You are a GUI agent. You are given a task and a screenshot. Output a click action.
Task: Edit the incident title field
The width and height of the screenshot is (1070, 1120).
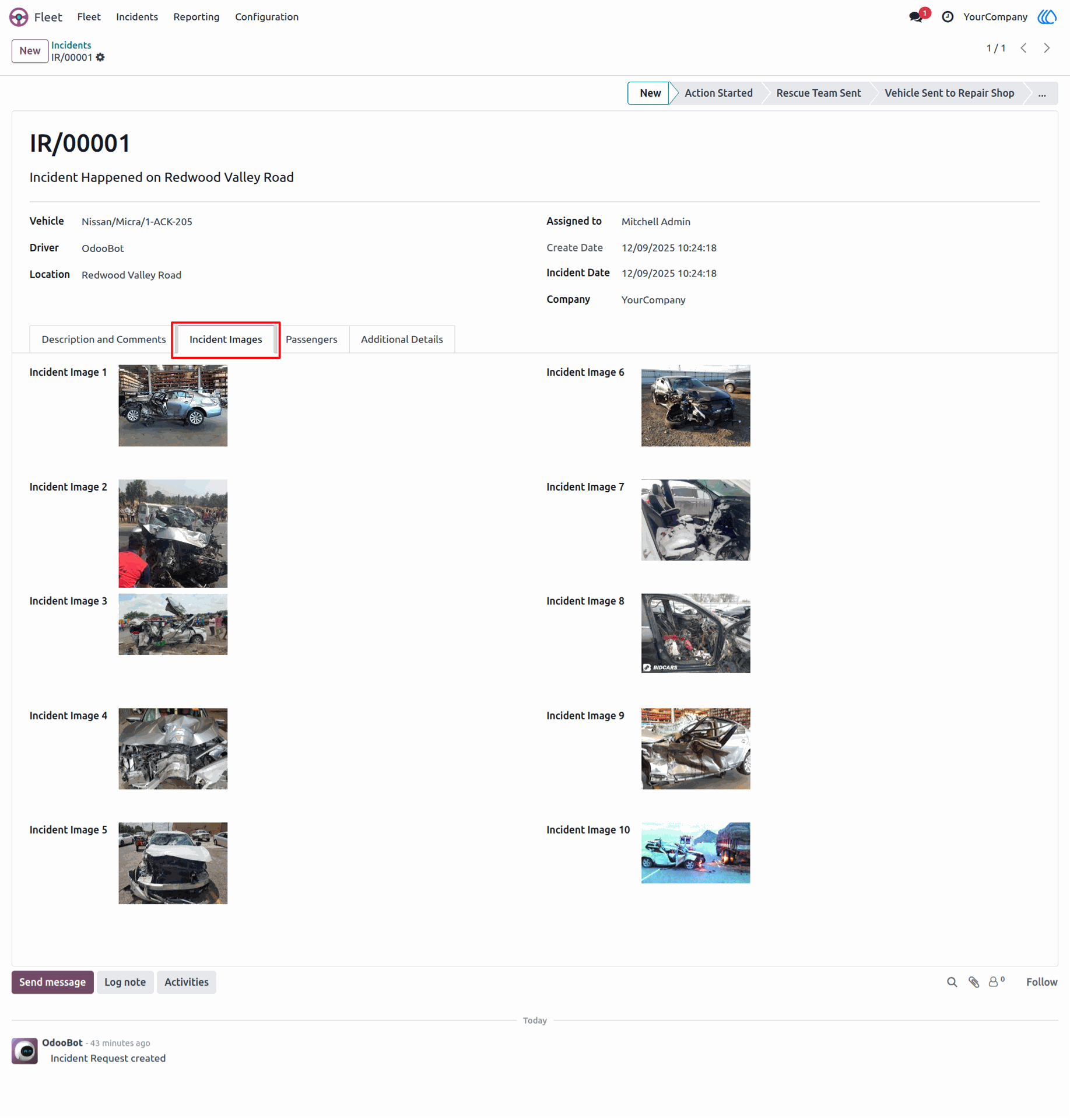click(162, 177)
